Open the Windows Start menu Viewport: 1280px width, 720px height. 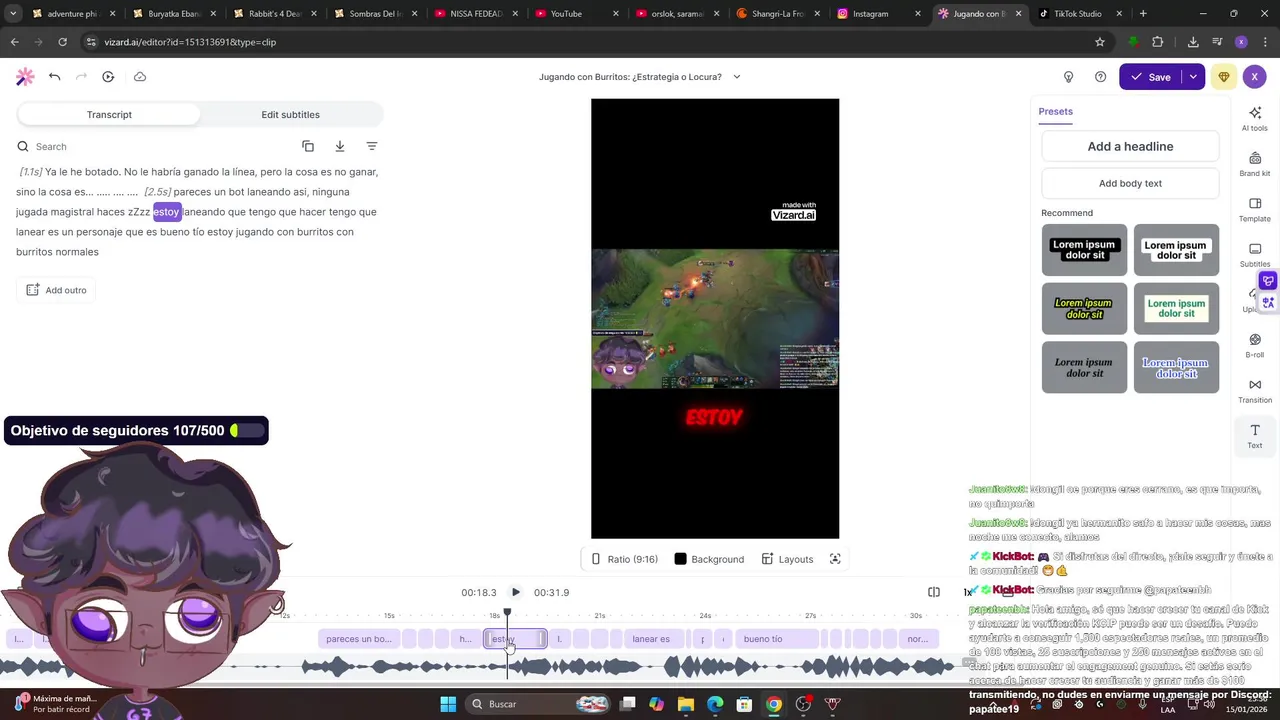[x=448, y=704]
